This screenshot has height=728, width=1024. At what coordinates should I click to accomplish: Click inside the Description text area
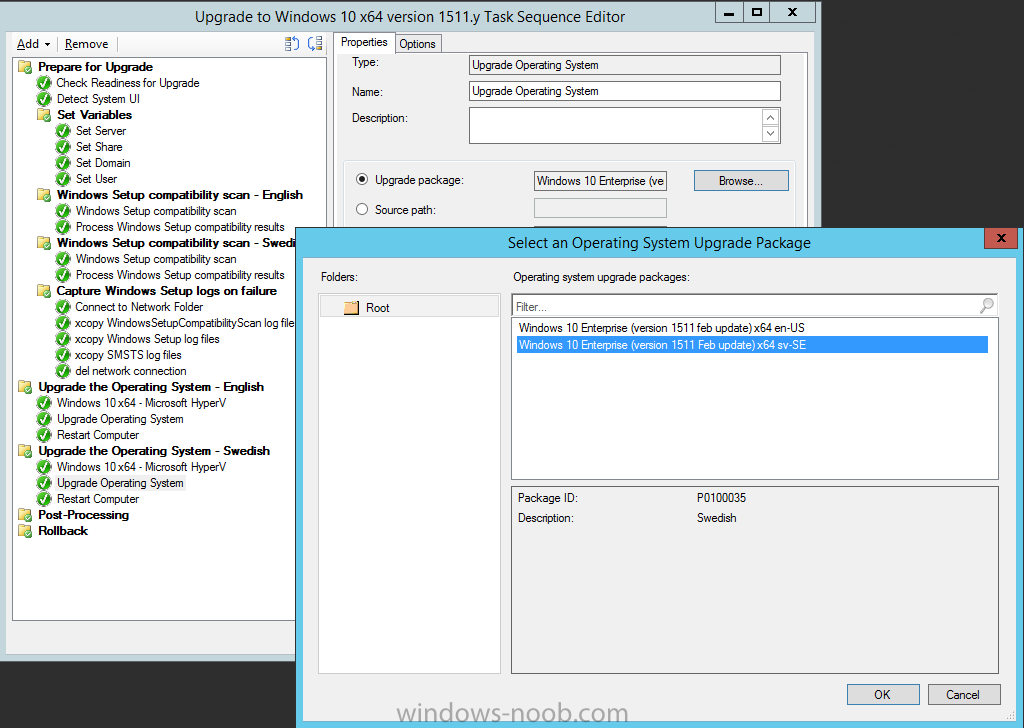(x=615, y=125)
